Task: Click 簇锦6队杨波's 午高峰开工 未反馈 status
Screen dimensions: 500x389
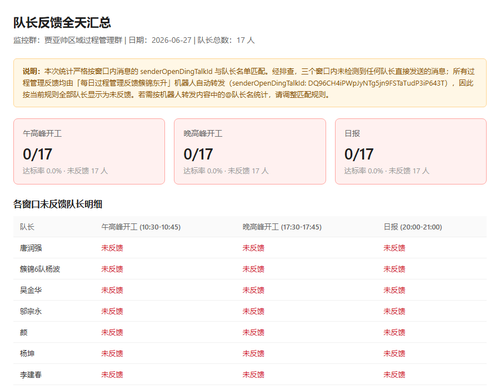Action: tap(112, 269)
